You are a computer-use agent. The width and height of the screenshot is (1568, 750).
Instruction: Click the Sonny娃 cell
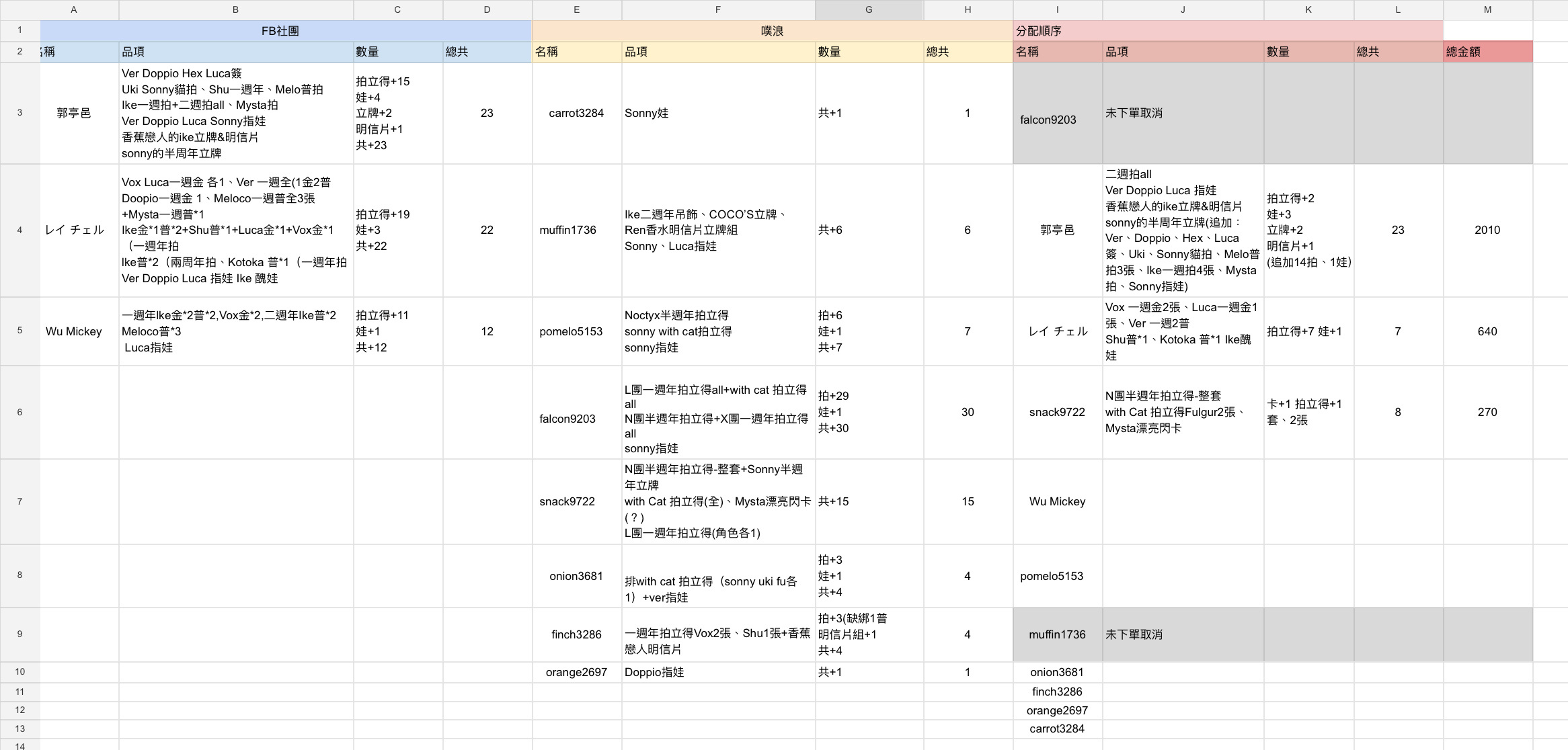(x=718, y=113)
